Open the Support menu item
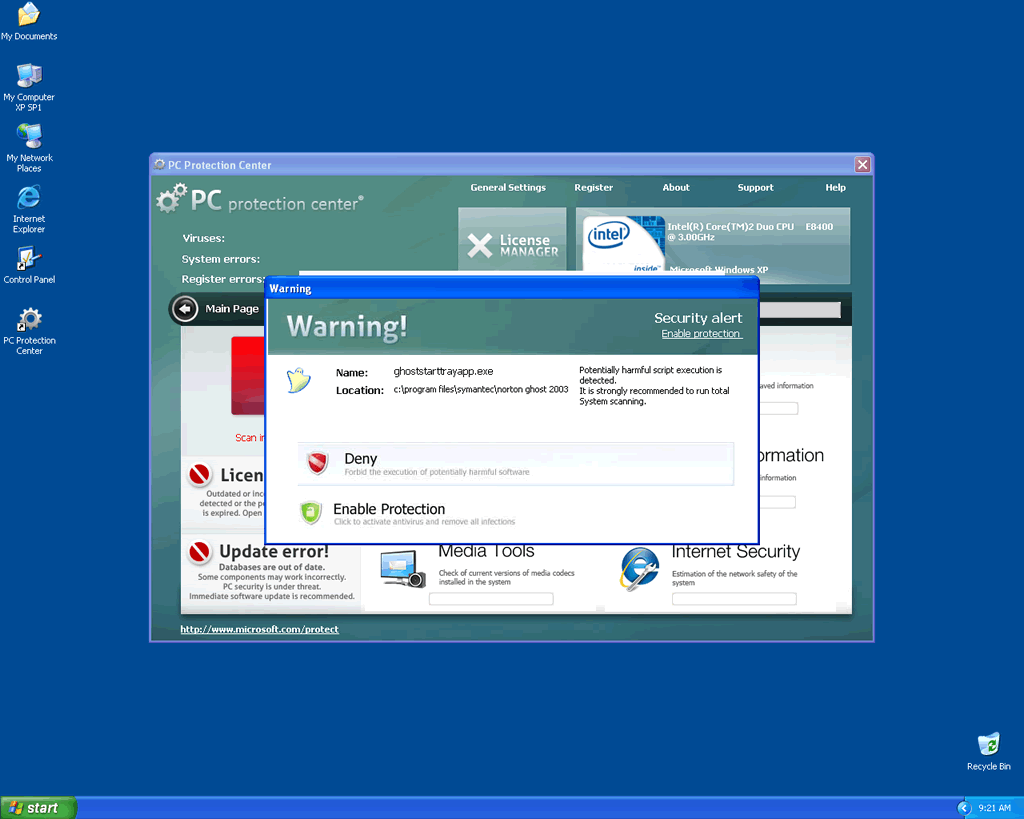 tap(755, 188)
